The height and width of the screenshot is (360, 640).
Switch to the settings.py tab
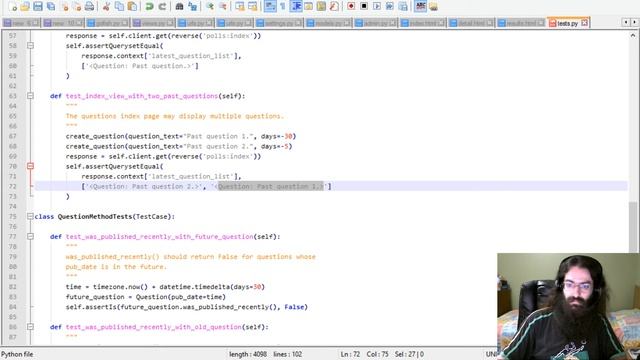pos(280,23)
